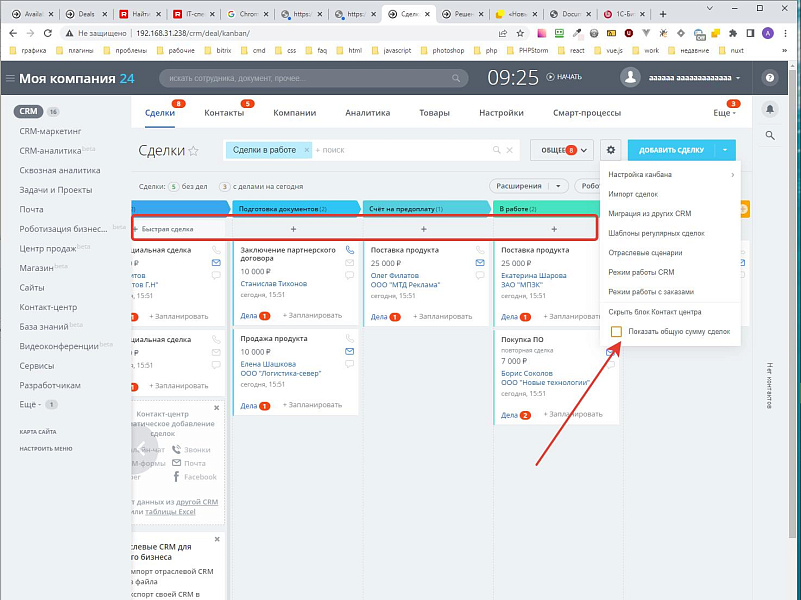Click the favorite star next to Сделки title
This screenshot has width=801, height=600.
point(195,149)
